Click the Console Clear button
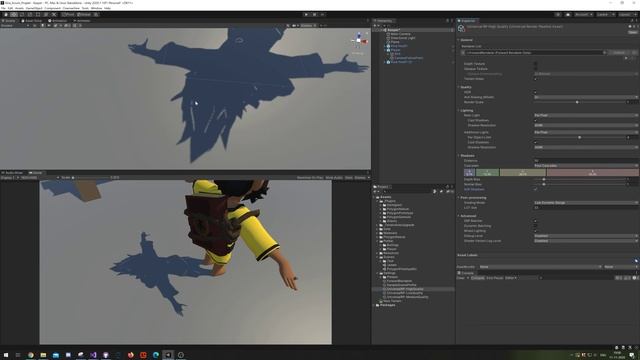The height and width of the screenshot is (360, 640). coord(460,278)
